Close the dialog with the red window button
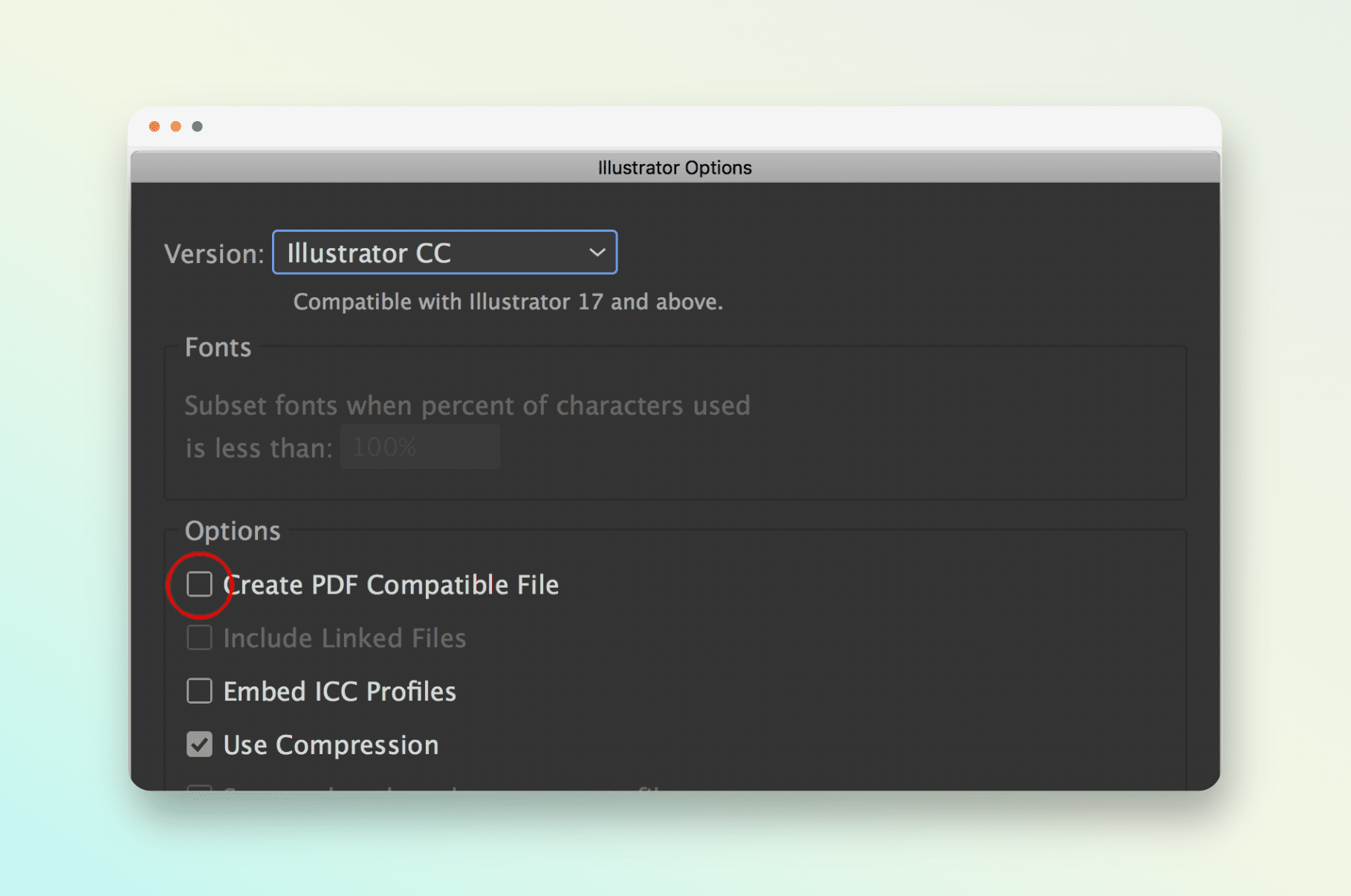The height and width of the screenshot is (896, 1351). 155,126
